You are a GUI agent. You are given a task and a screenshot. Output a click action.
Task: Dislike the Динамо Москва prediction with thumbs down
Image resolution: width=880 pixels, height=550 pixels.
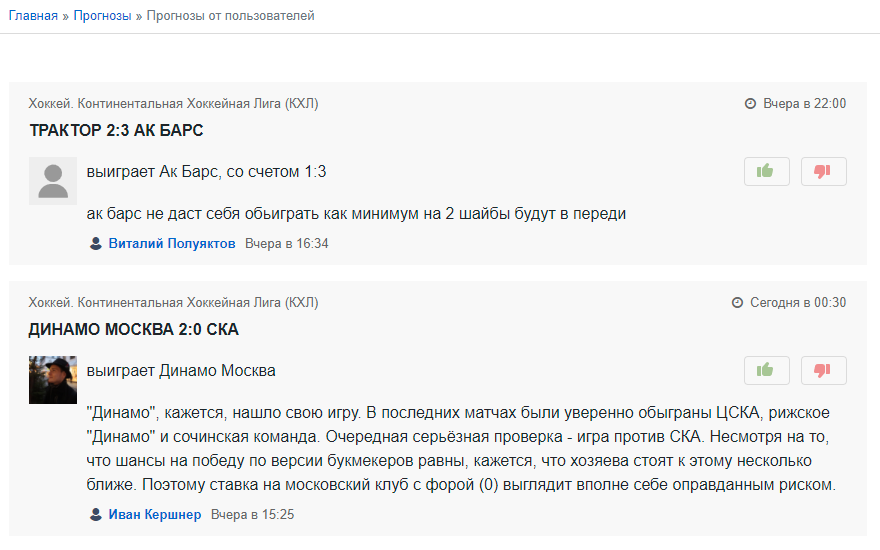pos(823,370)
